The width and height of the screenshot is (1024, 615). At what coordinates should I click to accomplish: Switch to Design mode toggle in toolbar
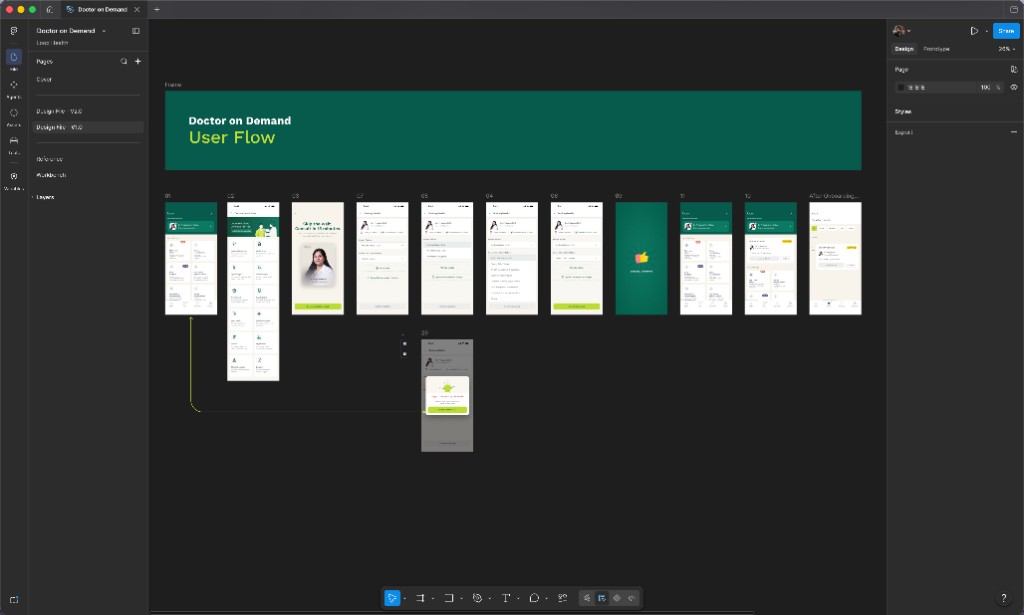[x=601, y=598]
